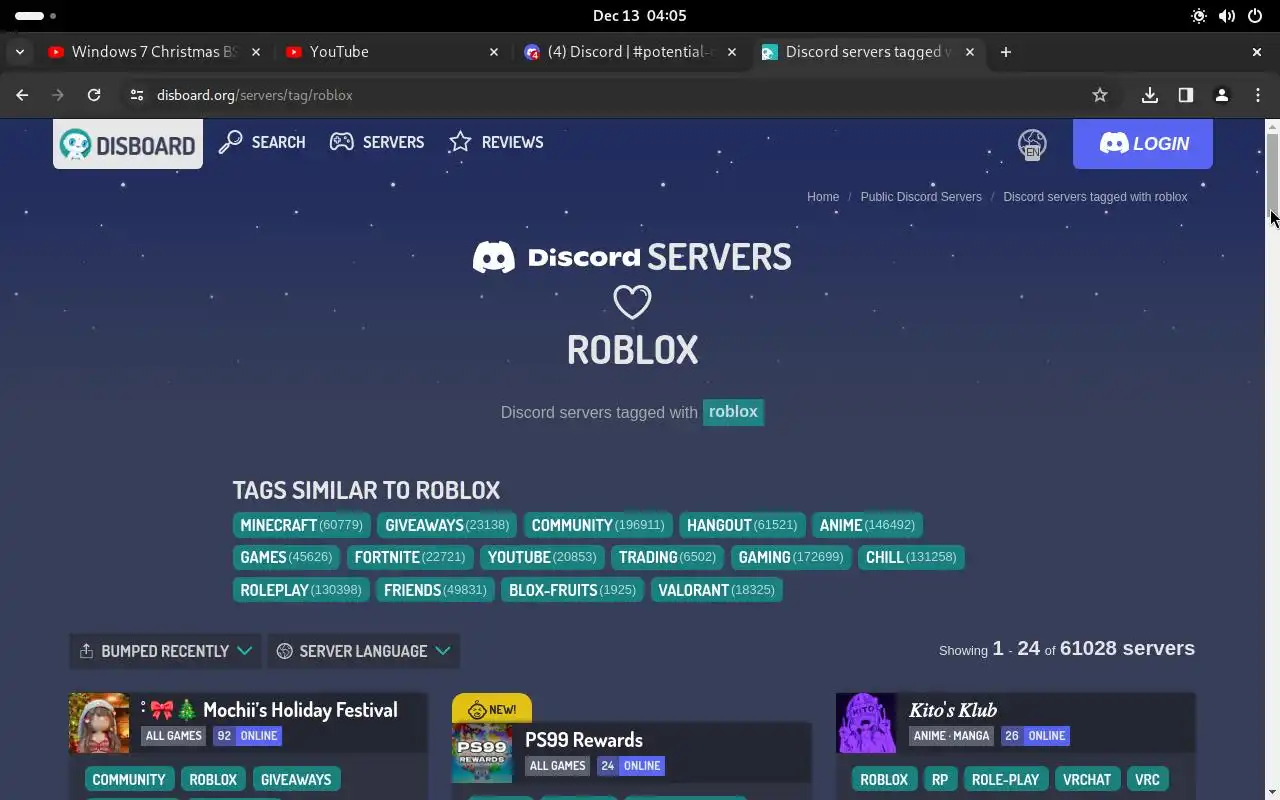
Task: Bookmark this page with star
Action: click(1100, 95)
